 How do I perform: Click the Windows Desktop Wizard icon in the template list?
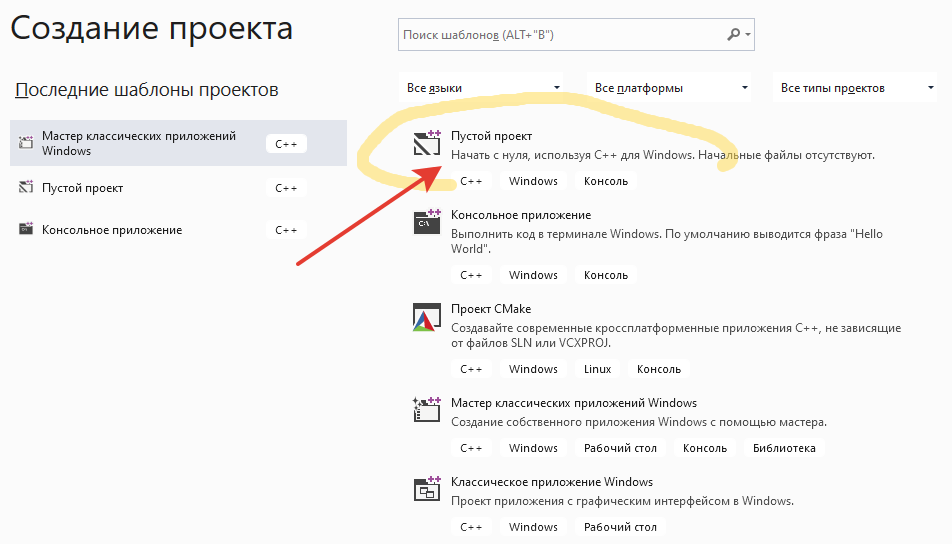pos(427,409)
